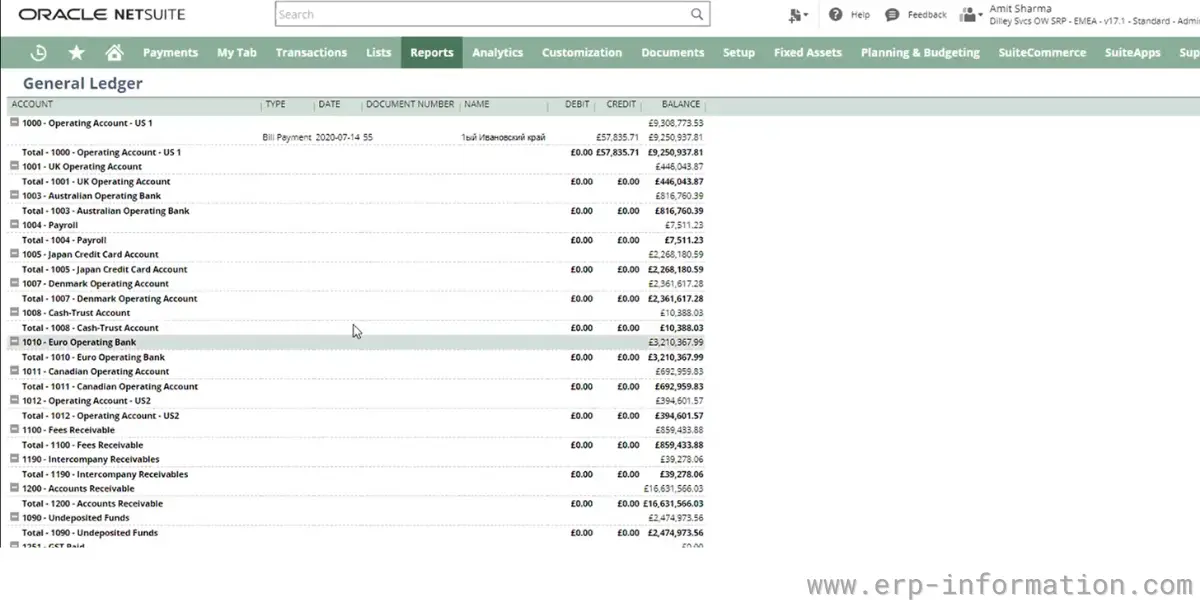Select Total - 1010 - Euro Operating Bank
1200x600 pixels.
pyautogui.click(x=356, y=357)
